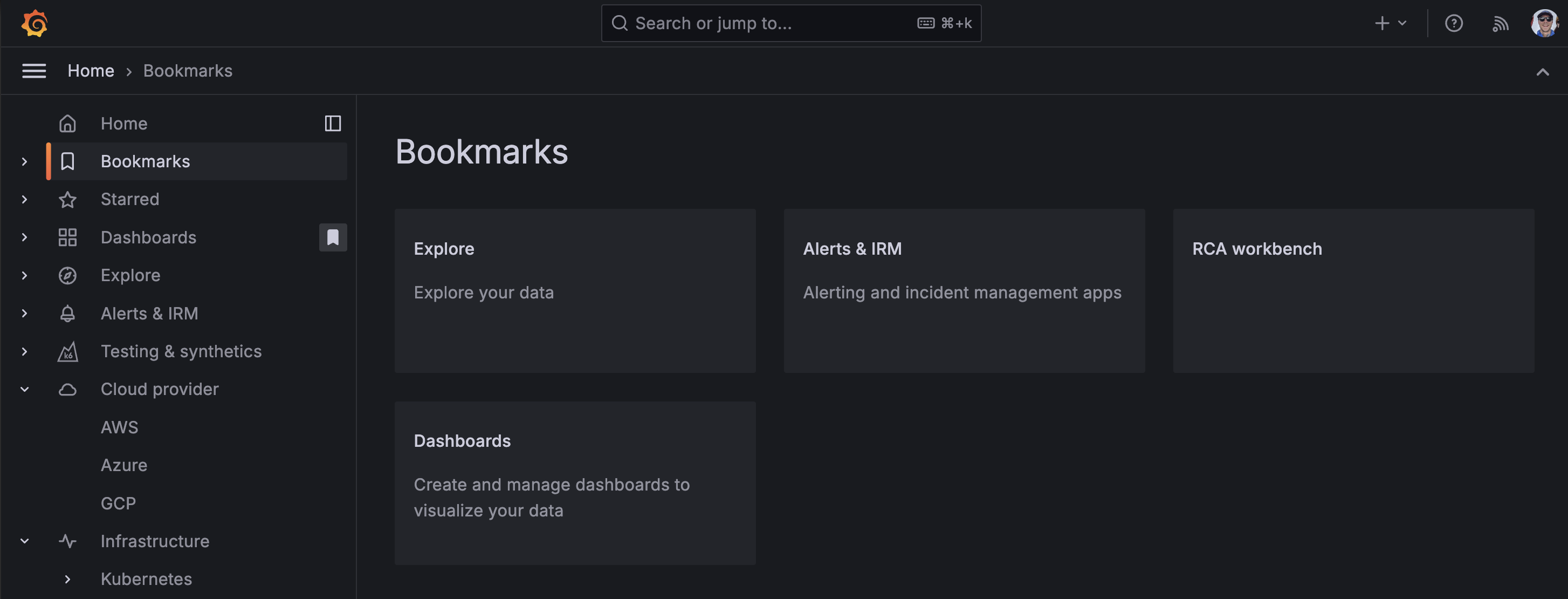This screenshot has height=599, width=1568.
Task: Select the Cloud provider cloud icon
Action: pyautogui.click(x=67, y=389)
